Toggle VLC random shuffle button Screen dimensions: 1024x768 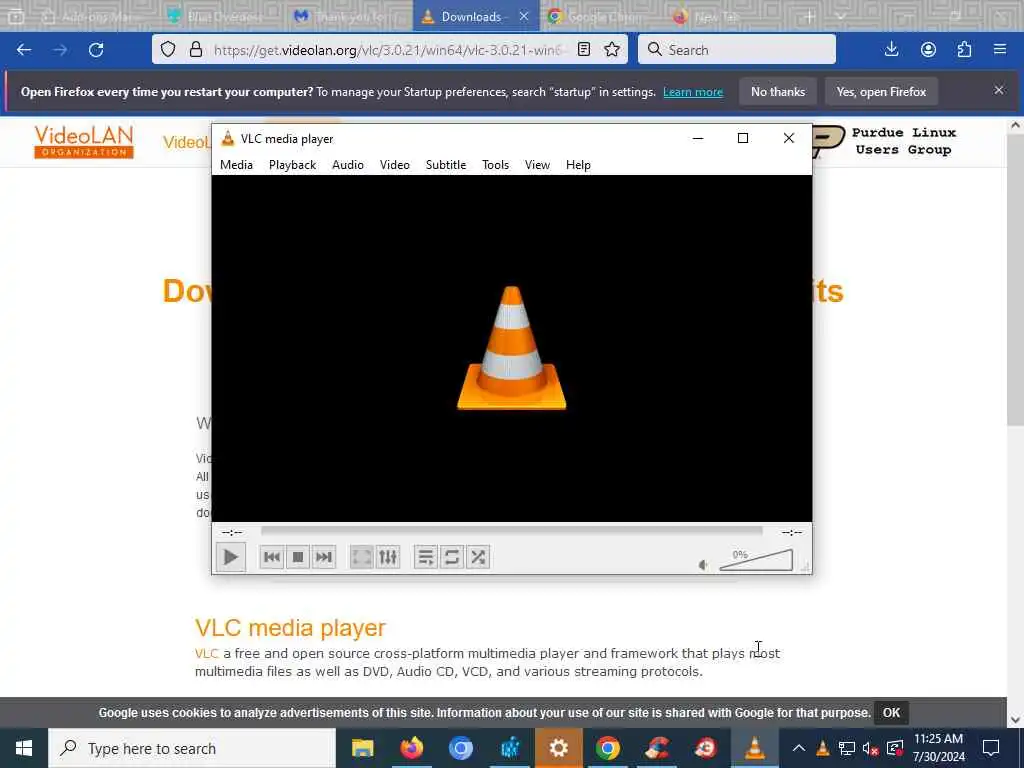pyautogui.click(x=478, y=557)
